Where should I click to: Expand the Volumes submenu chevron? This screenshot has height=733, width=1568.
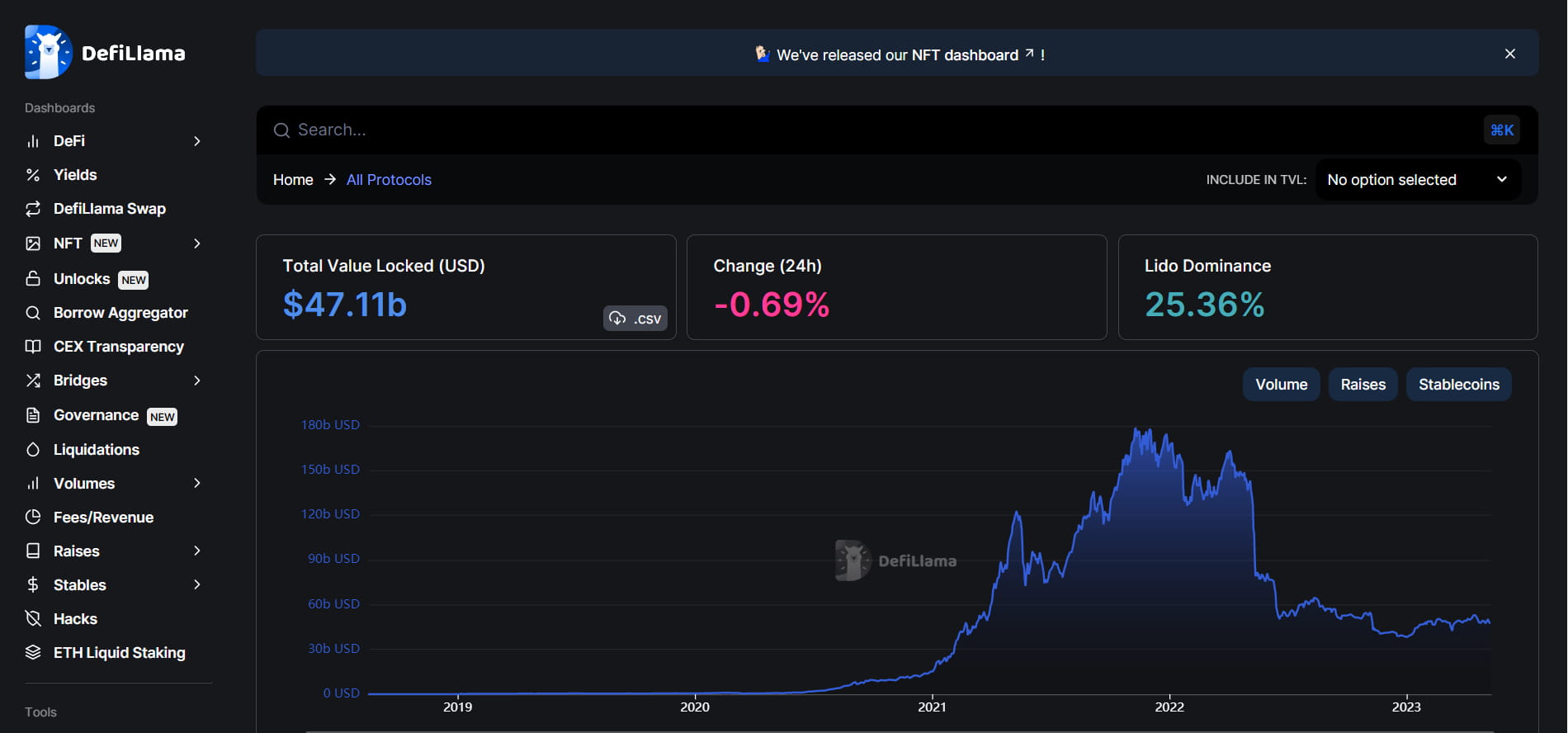click(x=197, y=483)
